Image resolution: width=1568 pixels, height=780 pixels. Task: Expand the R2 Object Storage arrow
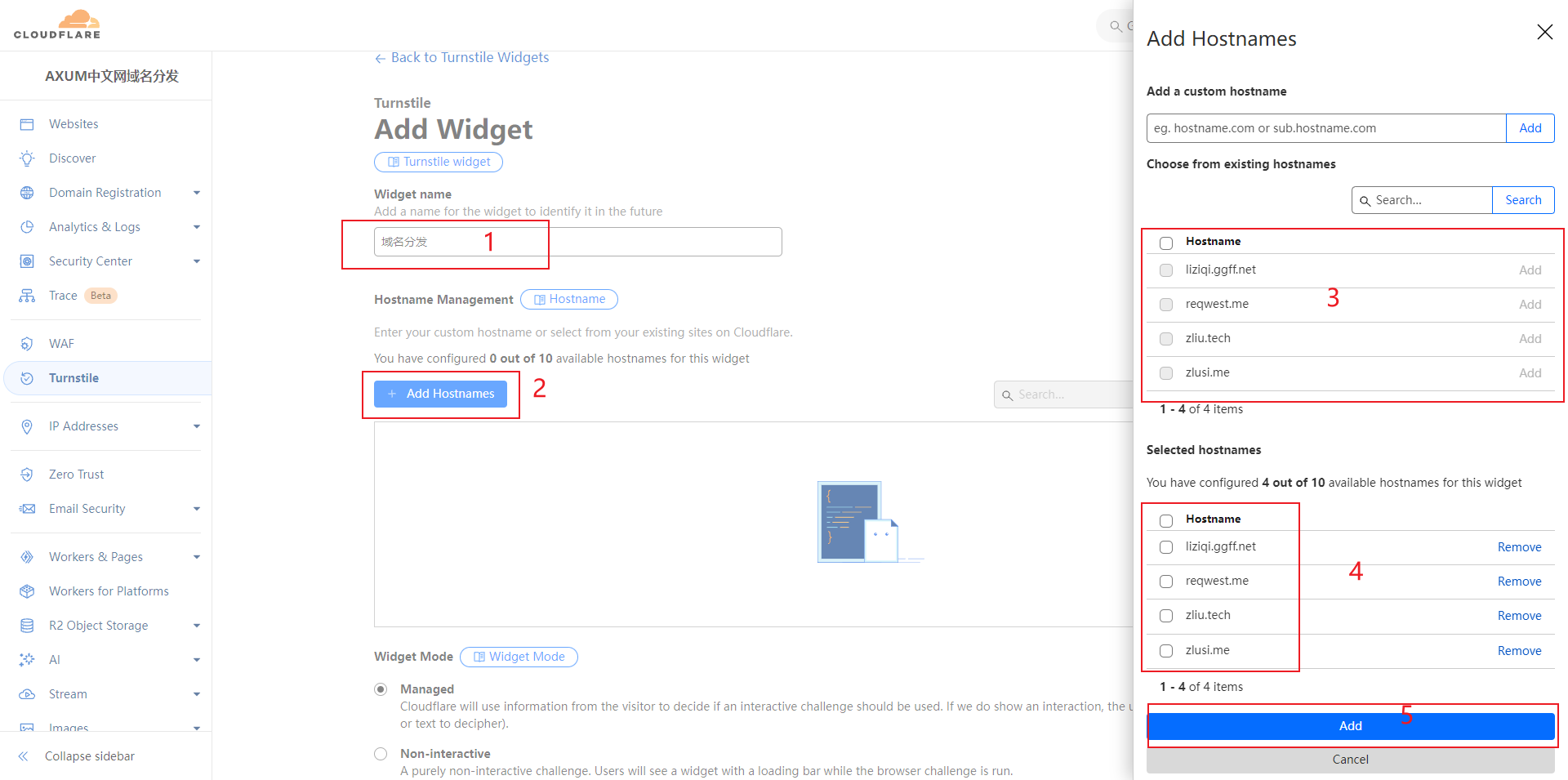click(x=197, y=626)
